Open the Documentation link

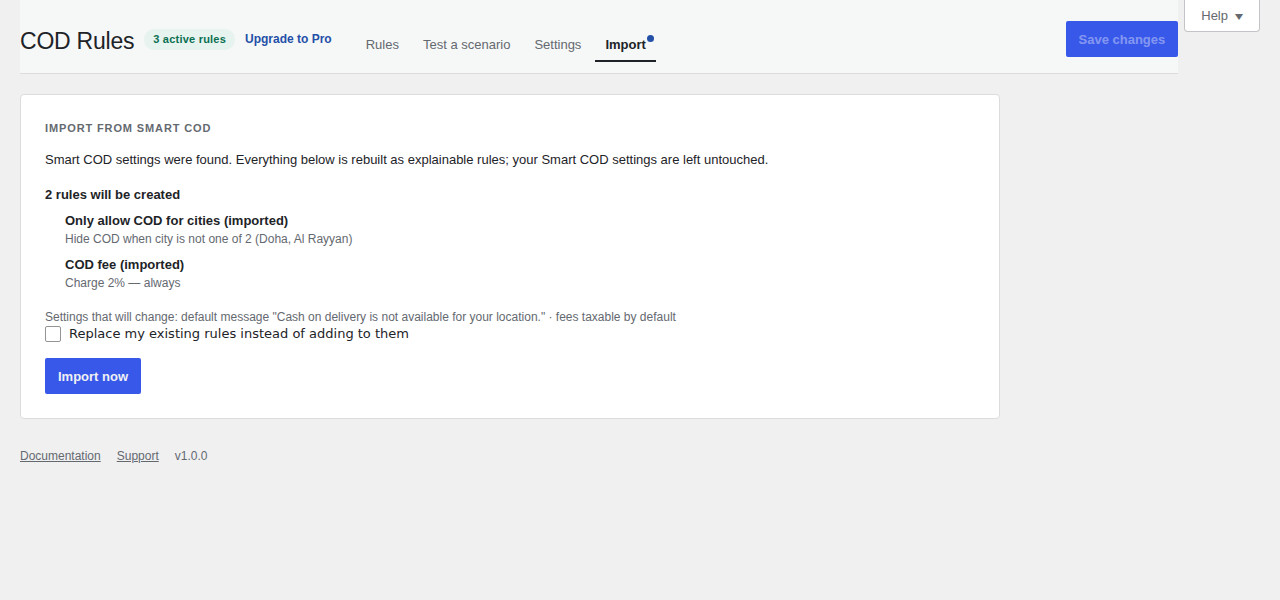point(60,456)
